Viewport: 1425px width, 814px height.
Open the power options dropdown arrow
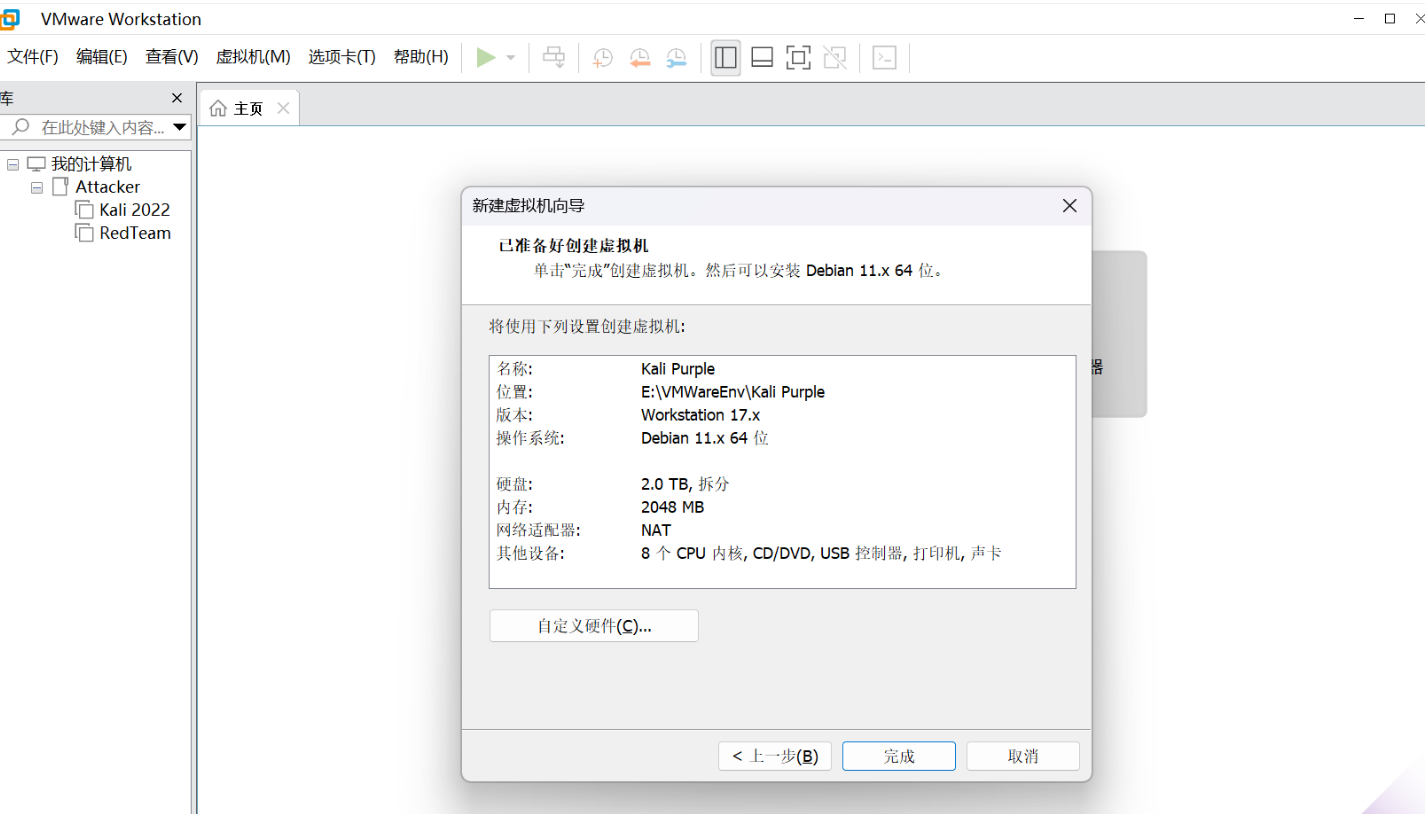click(511, 58)
